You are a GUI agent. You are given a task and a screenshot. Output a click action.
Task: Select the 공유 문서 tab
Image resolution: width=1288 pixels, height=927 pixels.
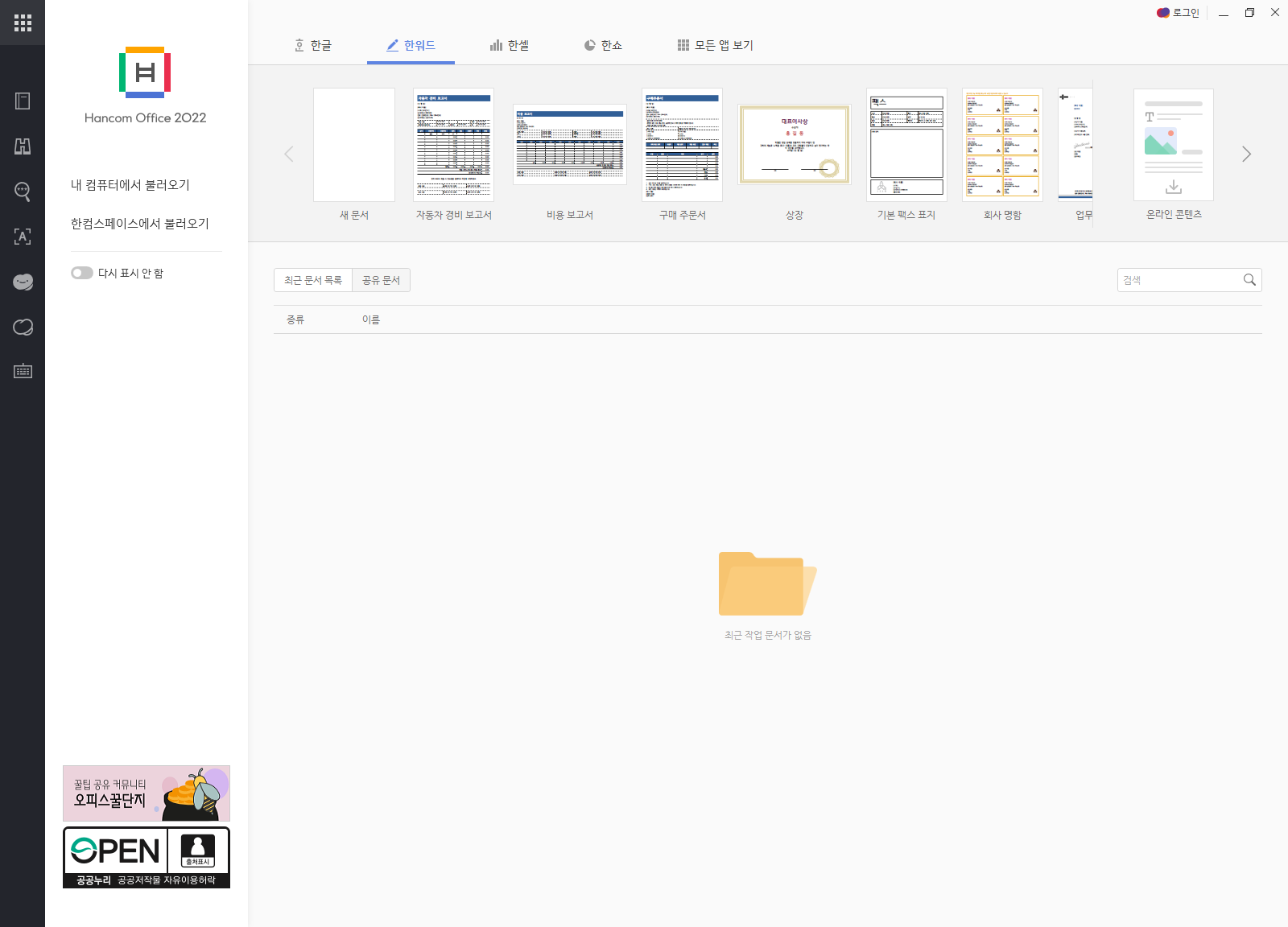(x=381, y=280)
